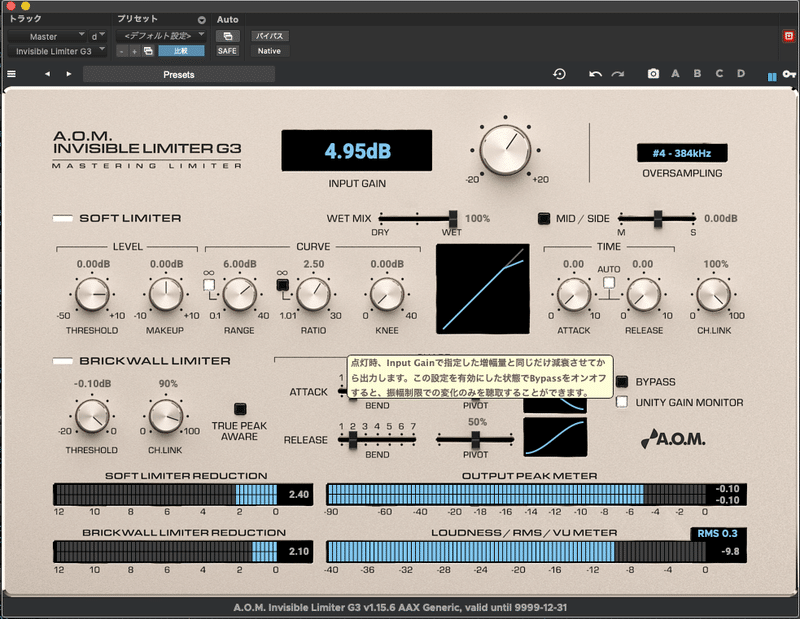Click the 4.95dB input gain display
Screen dimensions: 800x619
[x=357, y=151]
